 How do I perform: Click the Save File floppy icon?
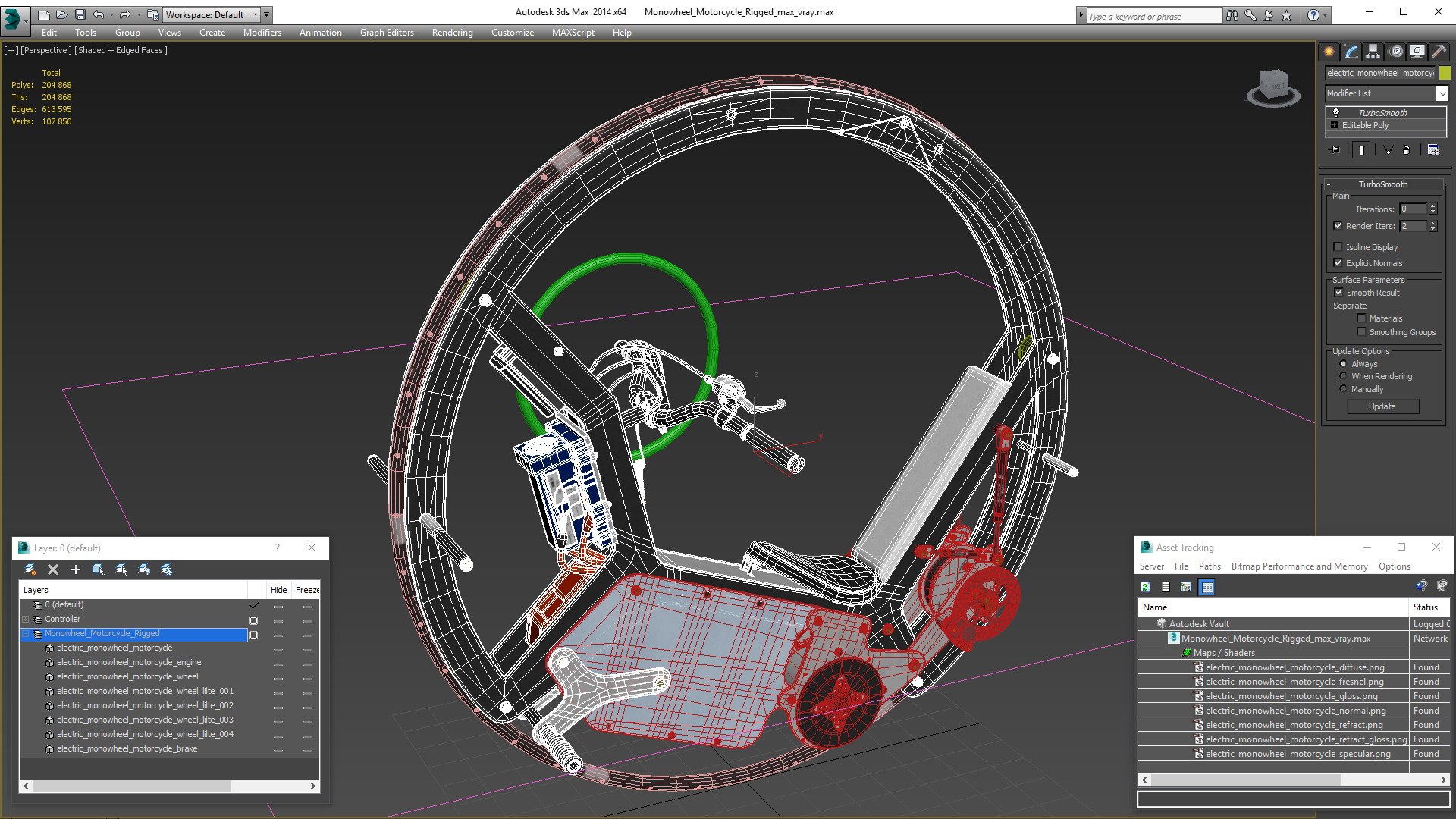[x=80, y=14]
